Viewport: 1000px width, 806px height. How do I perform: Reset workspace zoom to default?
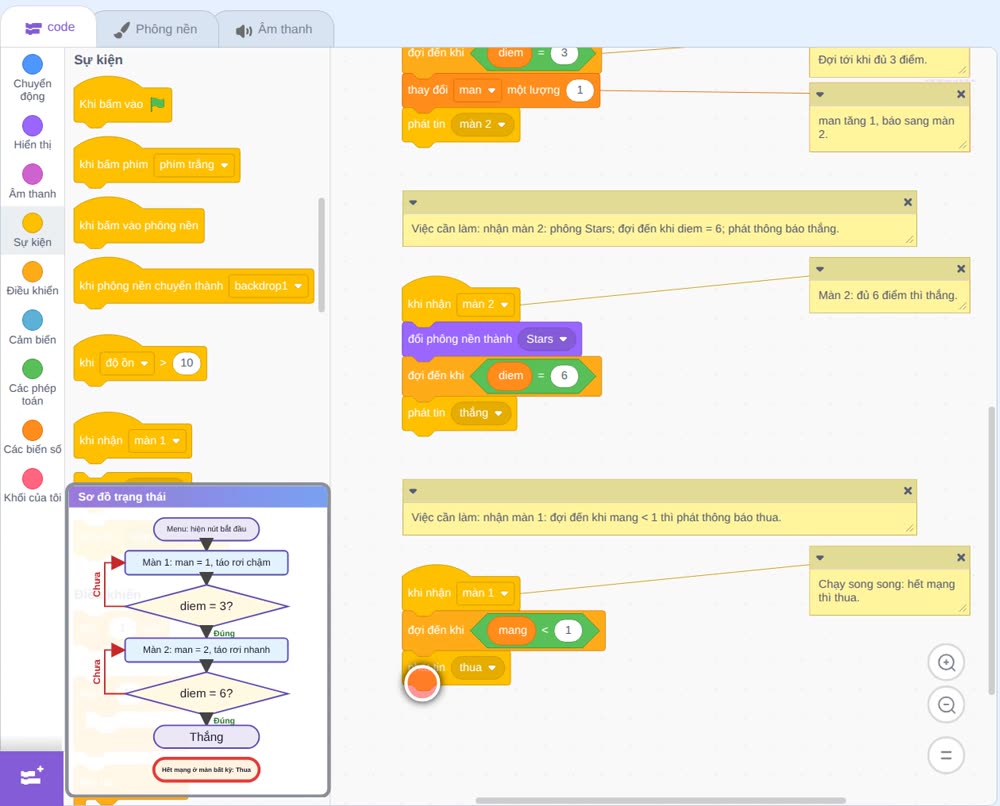tap(946, 756)
